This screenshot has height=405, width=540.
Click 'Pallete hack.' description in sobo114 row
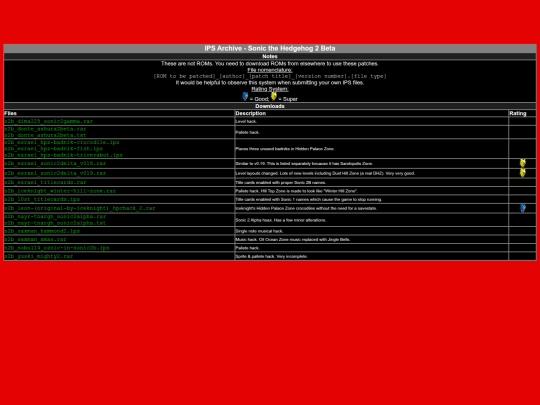(x=248, y=248)
